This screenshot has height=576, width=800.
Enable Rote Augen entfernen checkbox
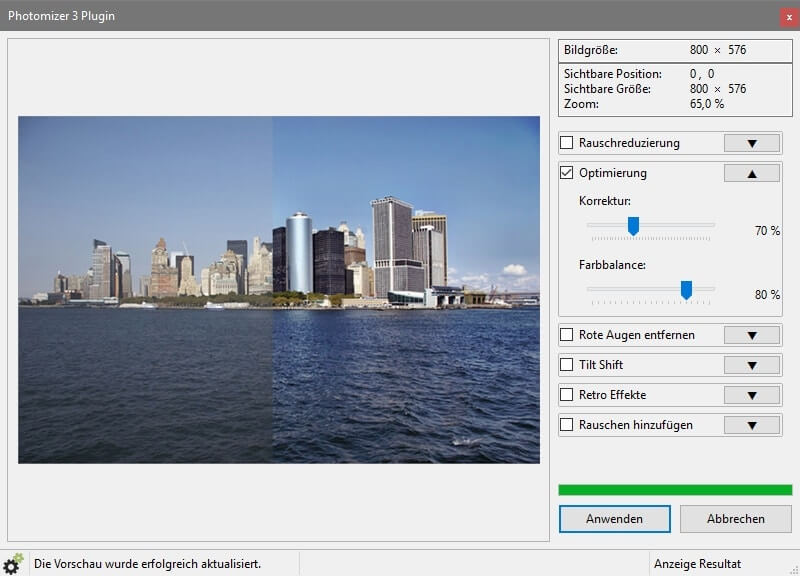click(567, 335)
